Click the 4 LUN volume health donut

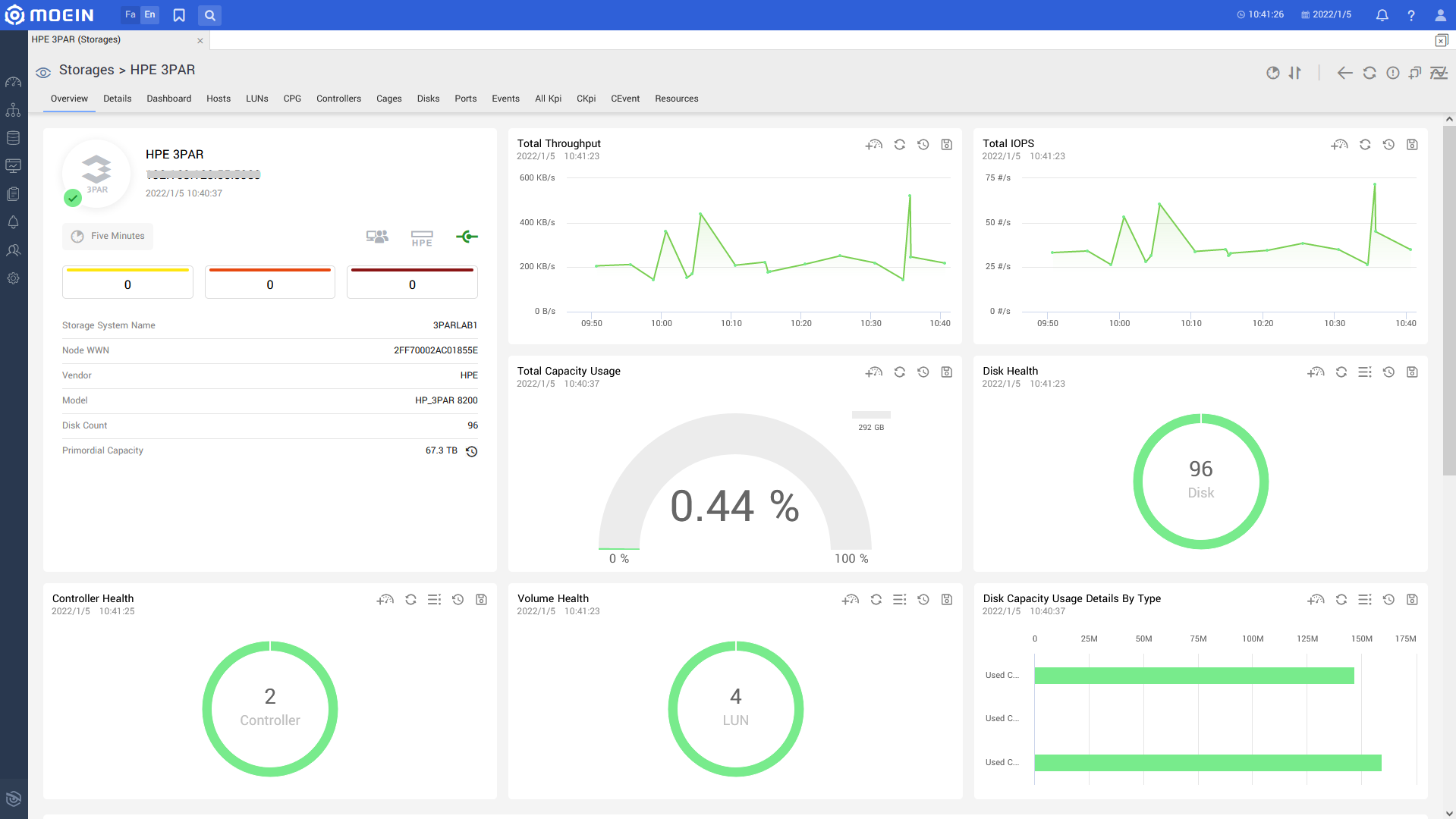pyautogui.click(x=735, y=708)
